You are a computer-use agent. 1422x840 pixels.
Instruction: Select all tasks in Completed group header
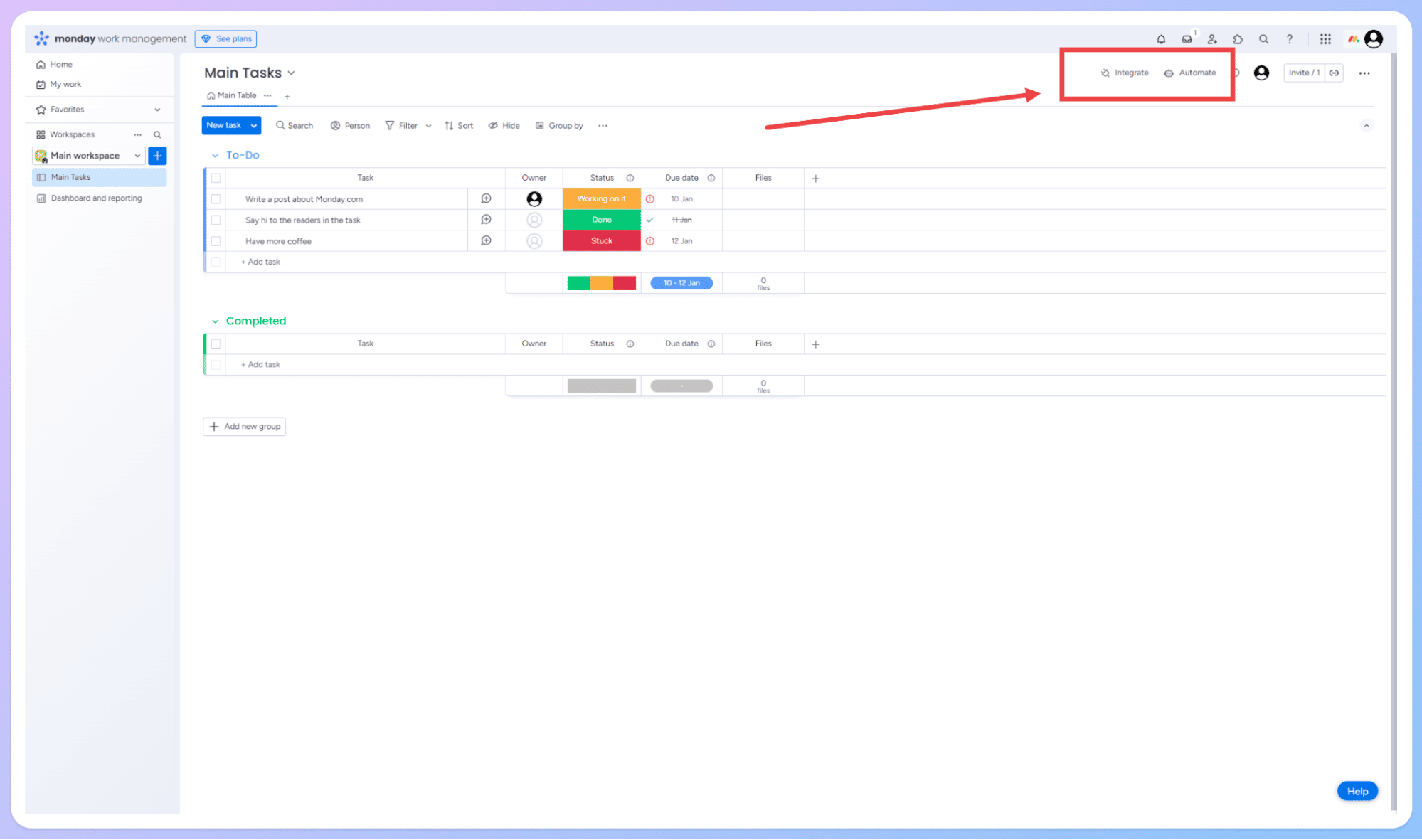216,344
